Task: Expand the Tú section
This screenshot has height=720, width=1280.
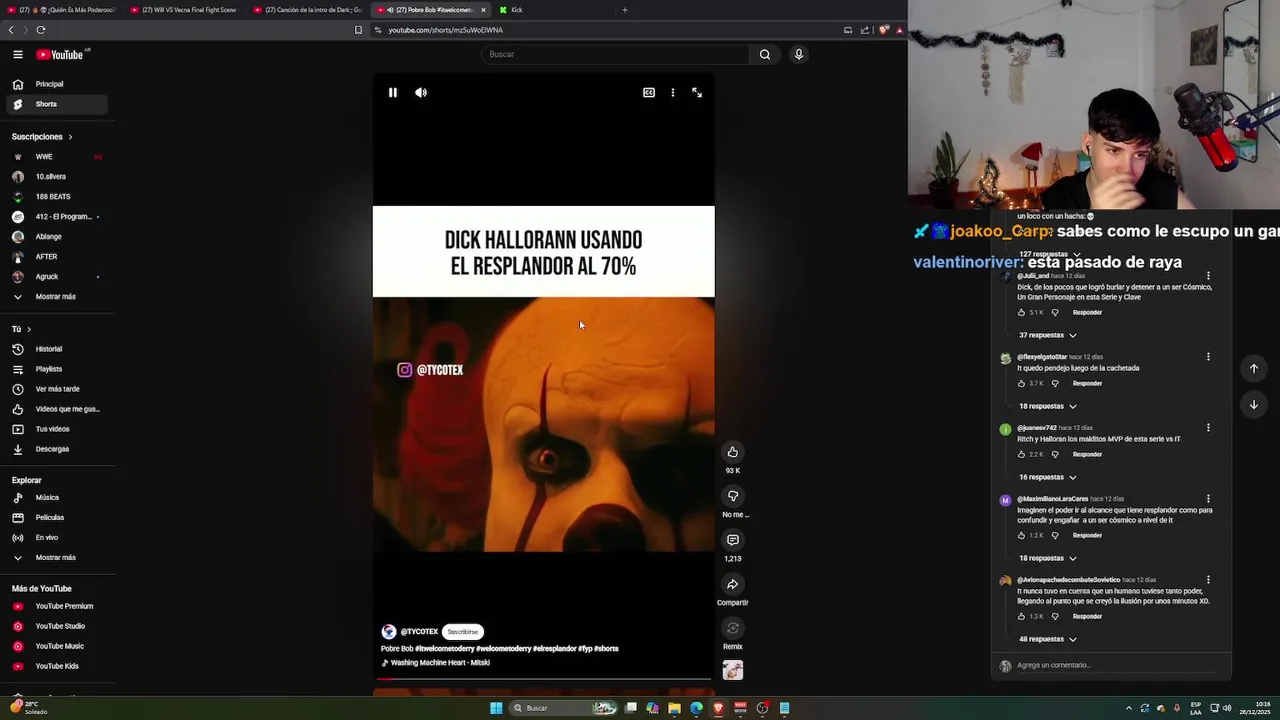Action: pyautogui.click(x=21, y=329)
